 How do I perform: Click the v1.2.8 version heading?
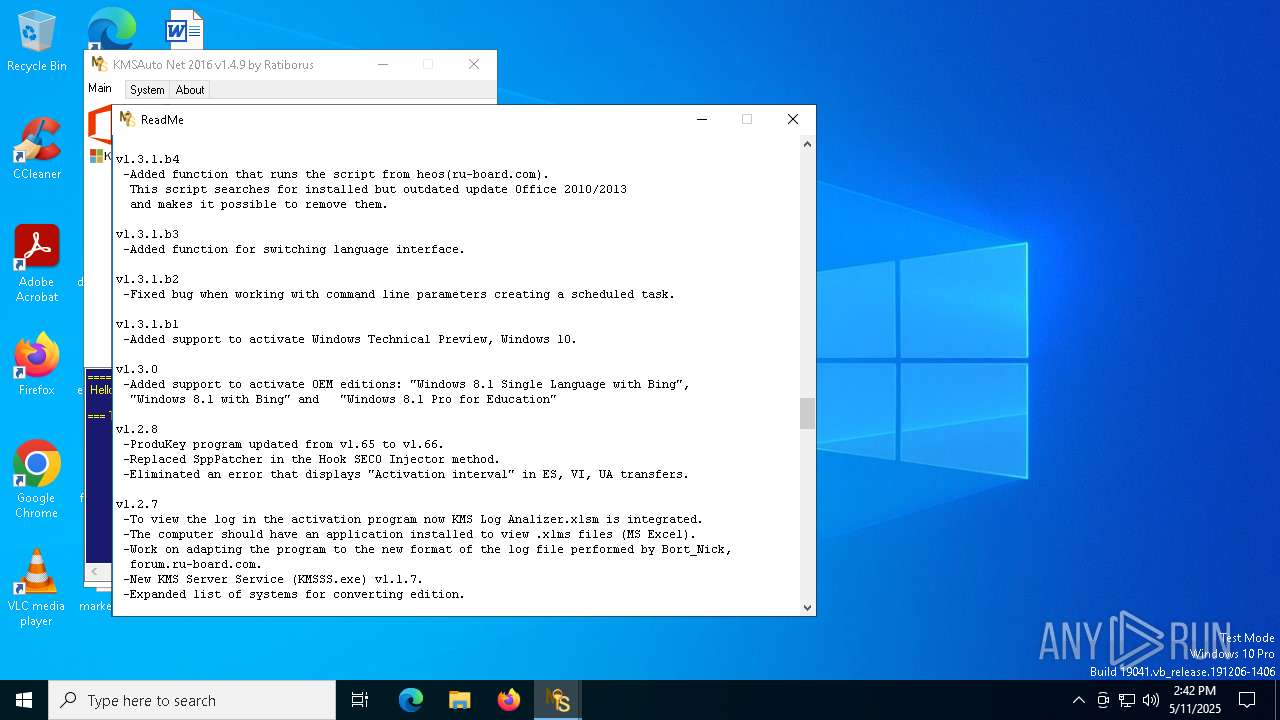(x=136, y=429)
